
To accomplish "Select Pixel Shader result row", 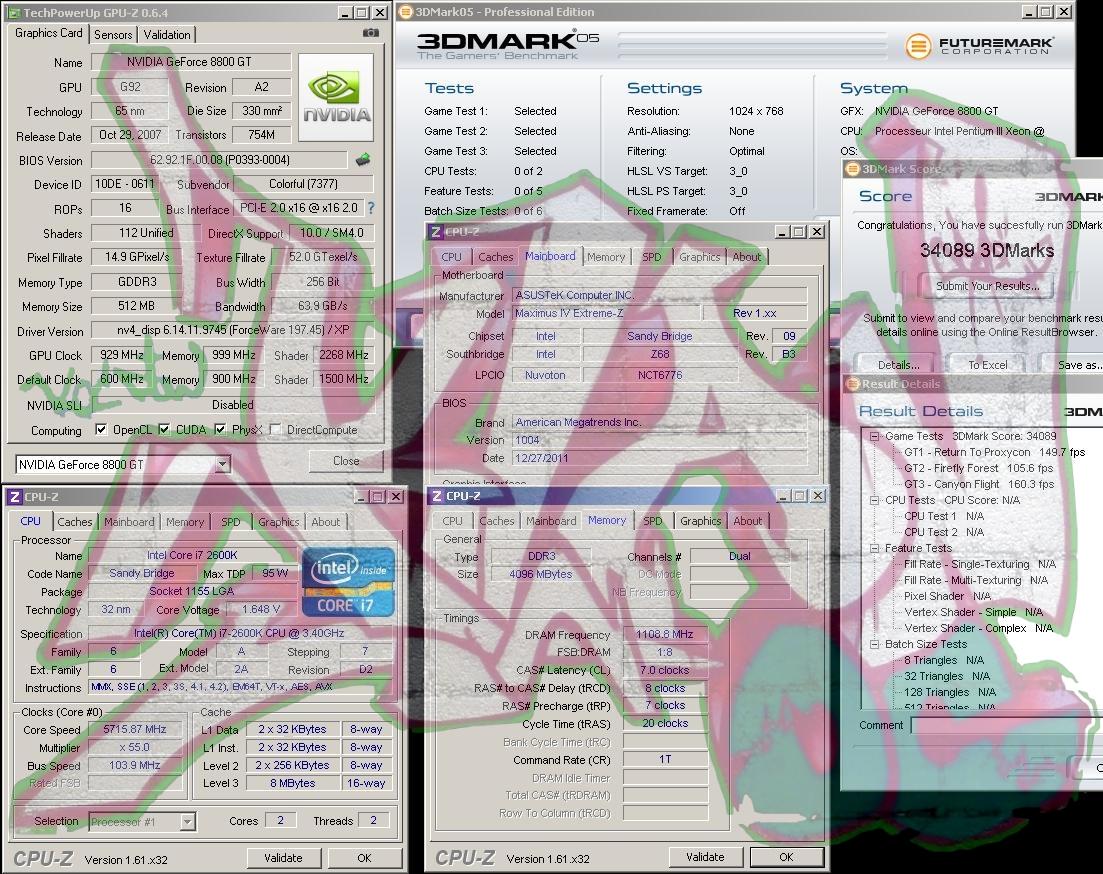I will [x=948, y=596].
